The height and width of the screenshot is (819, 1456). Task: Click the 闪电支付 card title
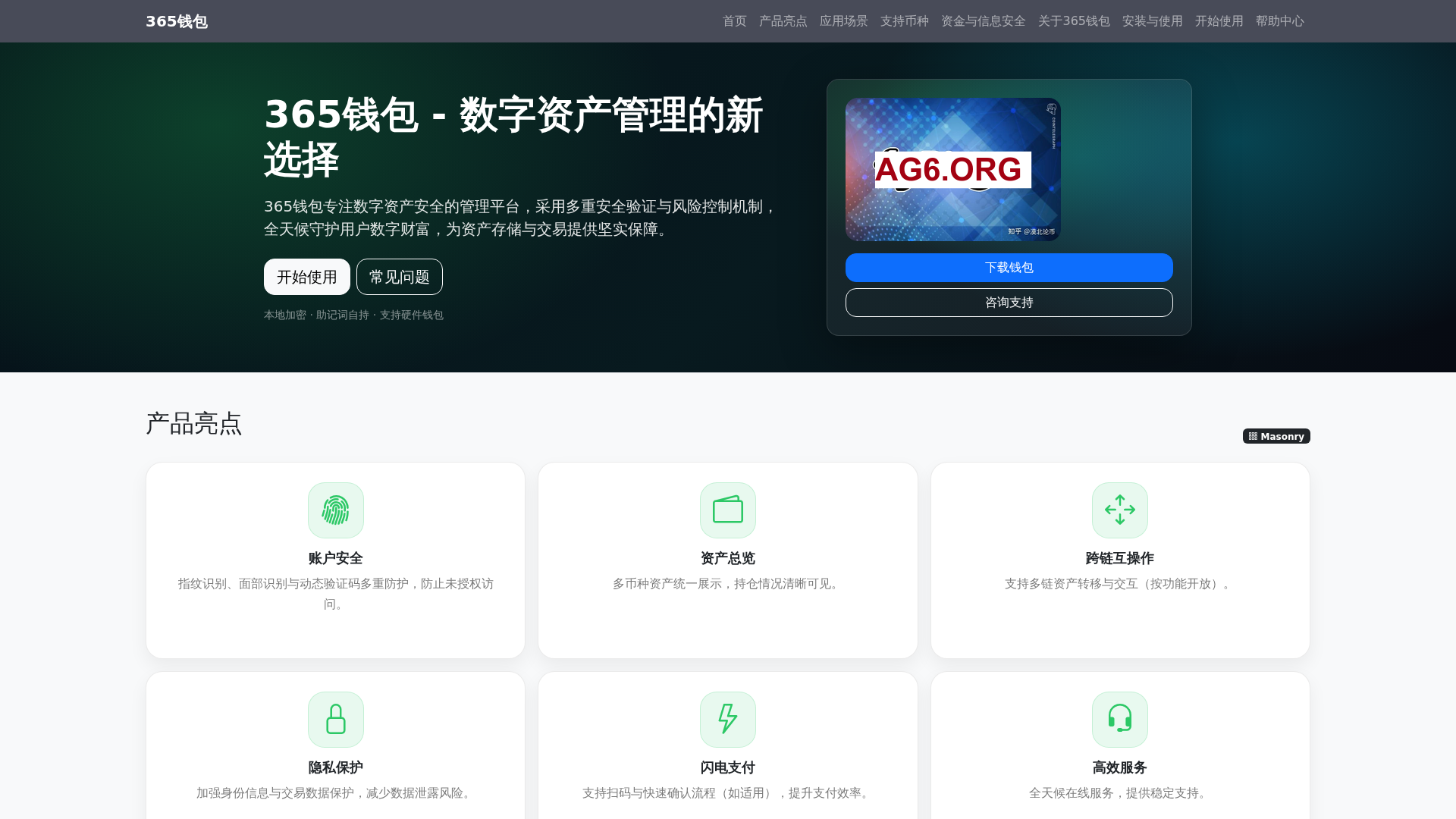(728, 767)
